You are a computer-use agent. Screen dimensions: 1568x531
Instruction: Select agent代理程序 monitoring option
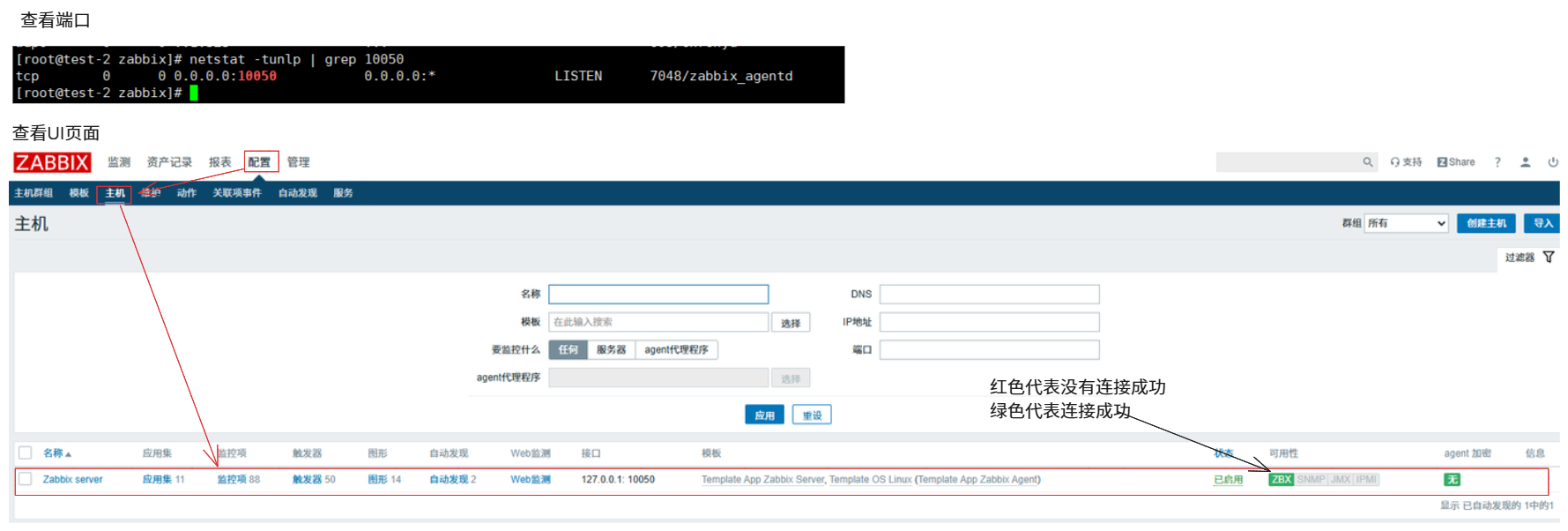[676, 350]
